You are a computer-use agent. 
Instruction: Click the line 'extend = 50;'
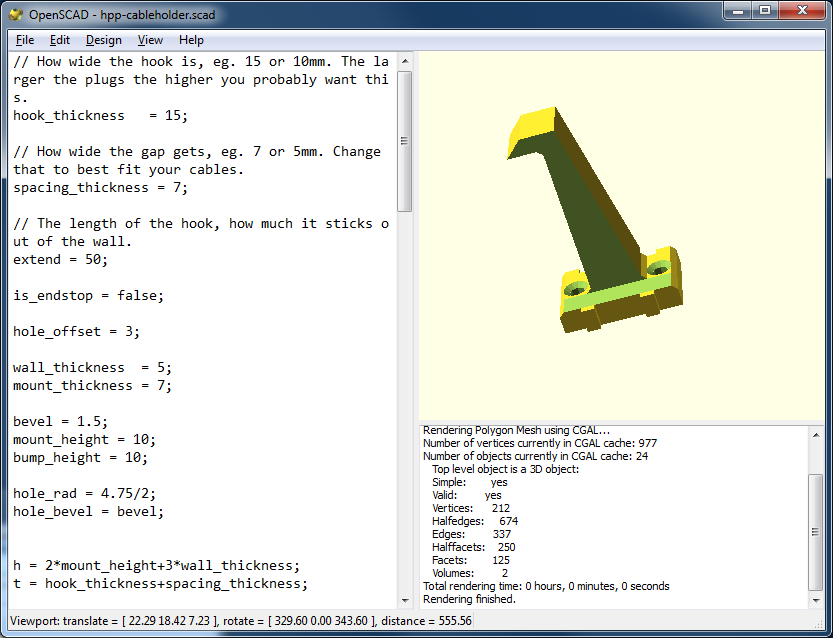click(60, 259)
